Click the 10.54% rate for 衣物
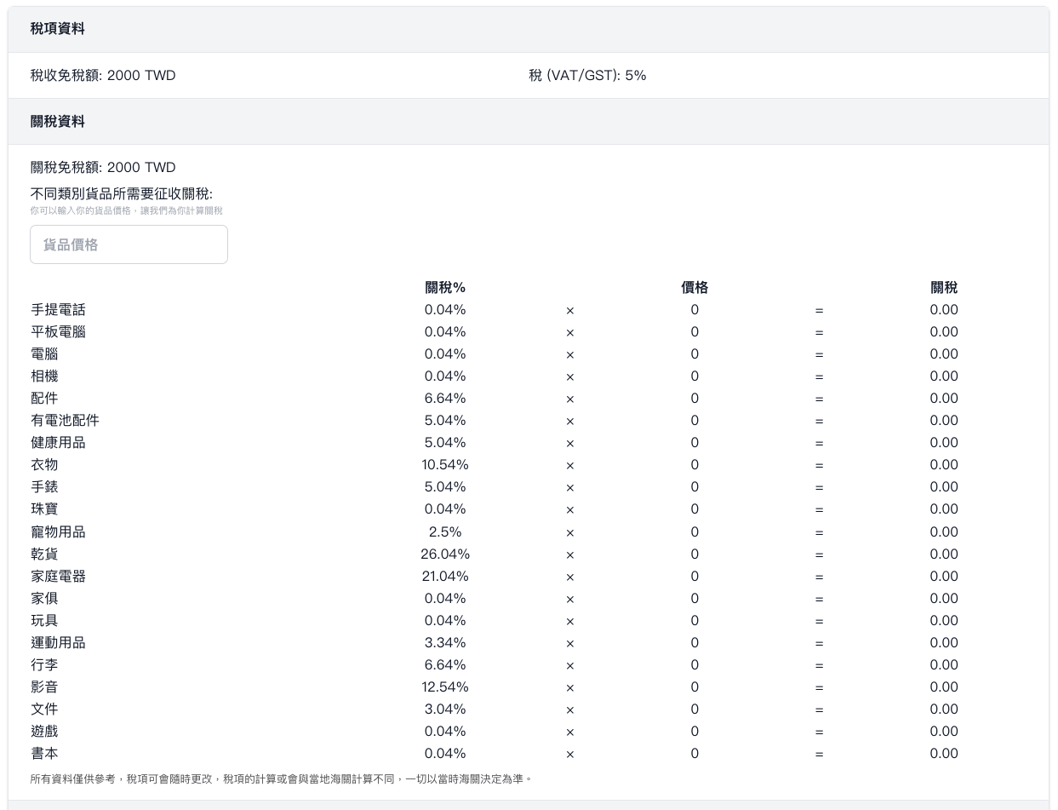This screenshot has width=1058, height=810. coord(445,465)
